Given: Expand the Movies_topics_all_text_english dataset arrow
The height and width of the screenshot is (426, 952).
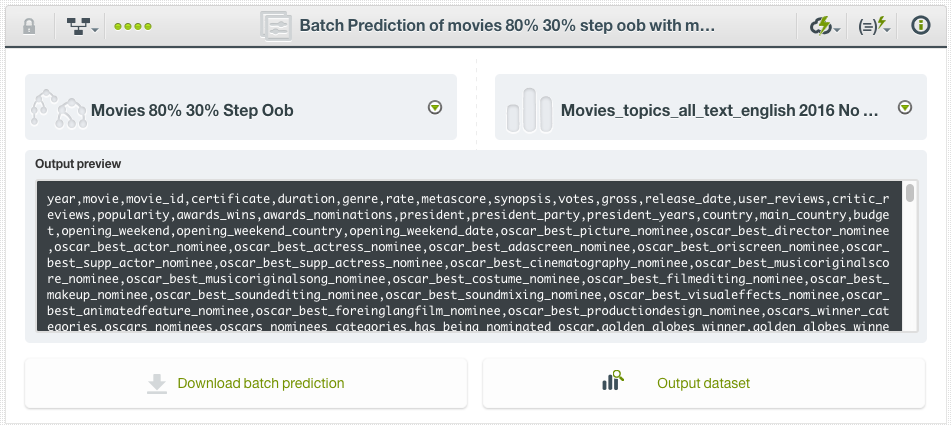Looking at the screenshot, I should 905,108.
